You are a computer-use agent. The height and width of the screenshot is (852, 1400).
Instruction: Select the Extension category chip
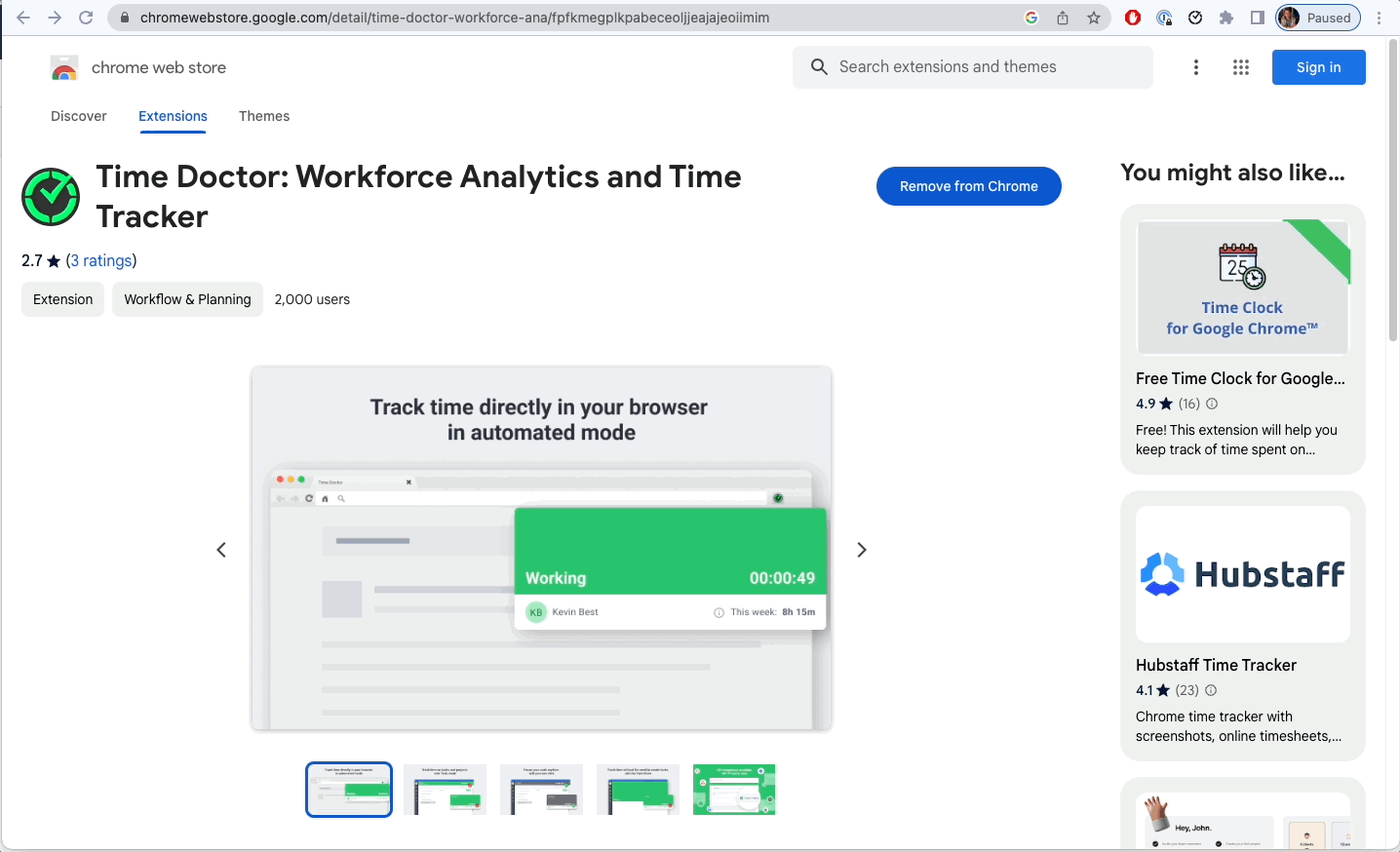tap(63, 299)
